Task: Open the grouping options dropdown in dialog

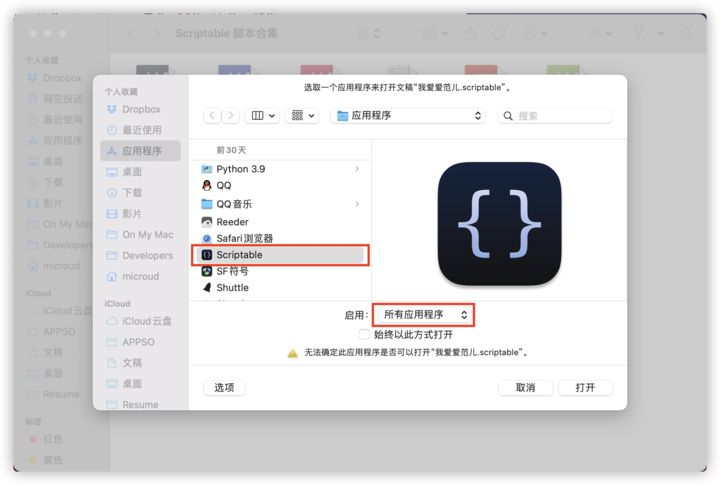Action: tap(302, 115)
